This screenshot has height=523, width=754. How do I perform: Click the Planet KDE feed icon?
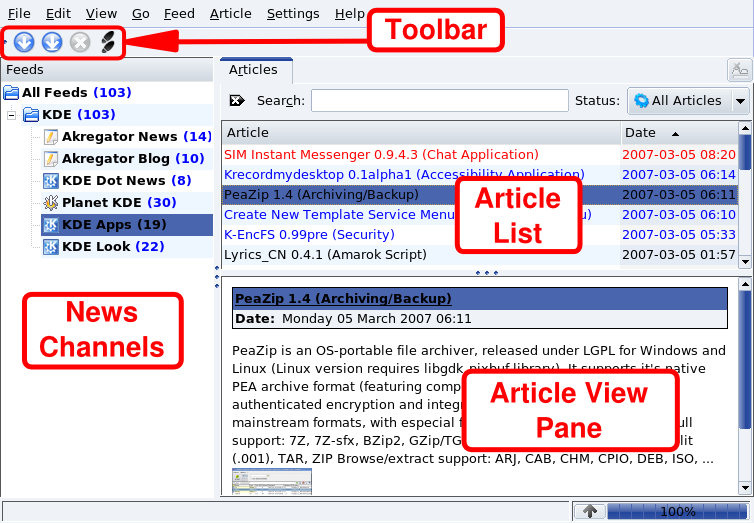(x=50, y=203)
